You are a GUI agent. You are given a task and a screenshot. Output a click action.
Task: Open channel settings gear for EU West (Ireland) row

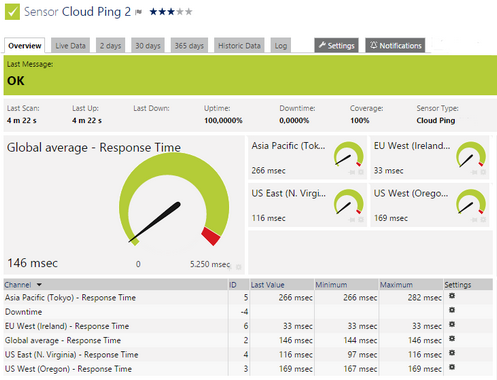tap(452, 324)
